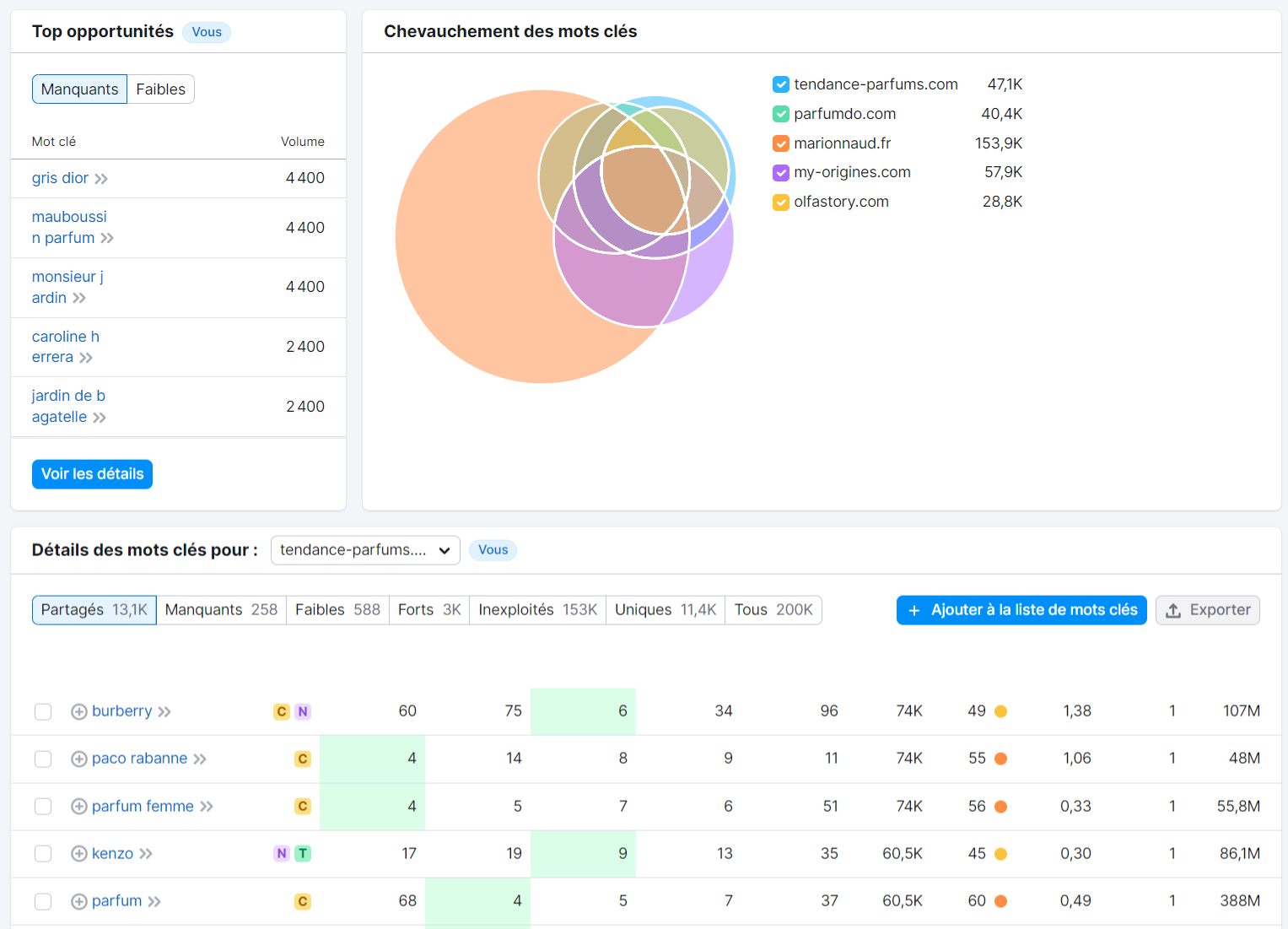This screenshot has width=1288, height=929.
Task: Click the double-chevron icon after paco rabanne
Action: [200, 759]
